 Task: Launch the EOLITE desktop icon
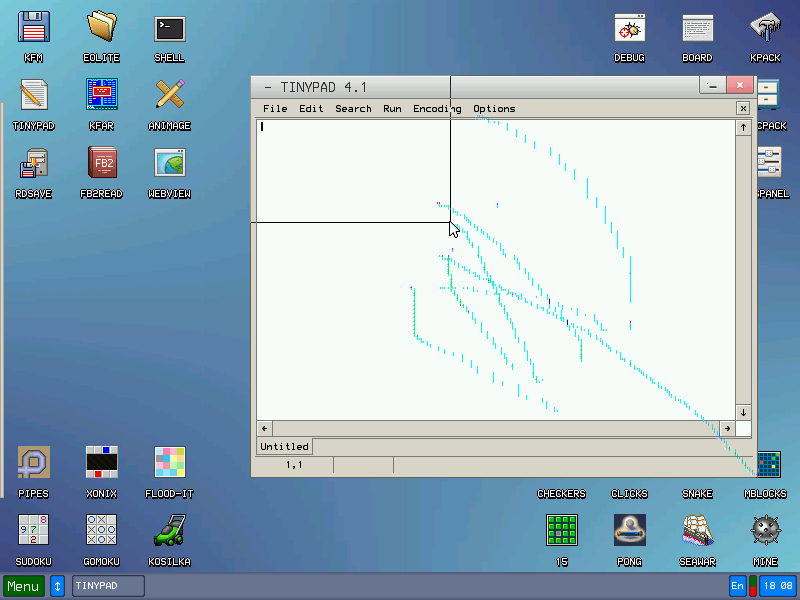pyautogui.click(x=102, y=28)
